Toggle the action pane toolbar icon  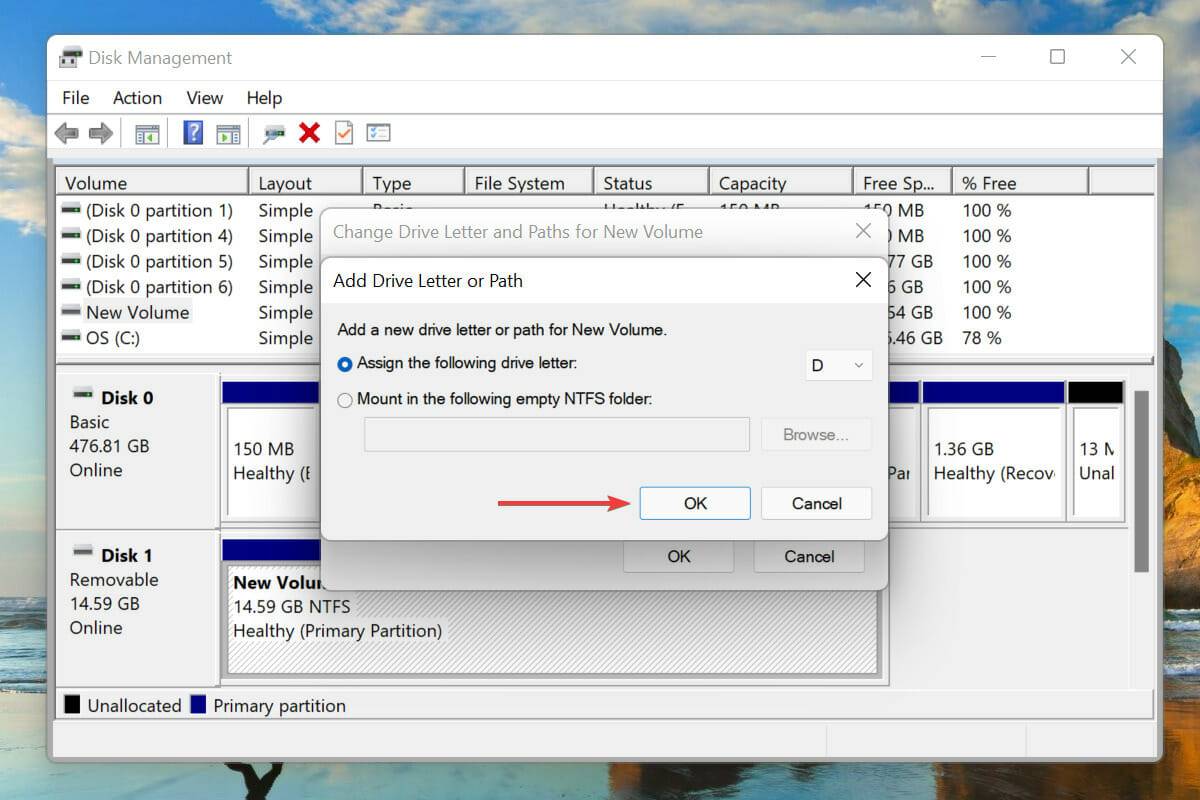click(x=228, y=133)
